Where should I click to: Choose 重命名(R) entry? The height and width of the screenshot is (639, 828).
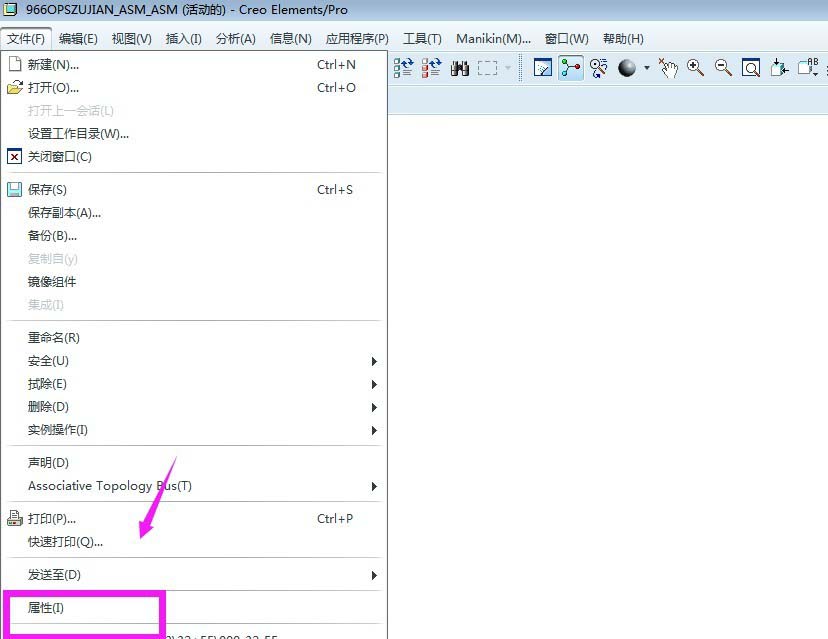pyautogui.click(x=194, y=337)
